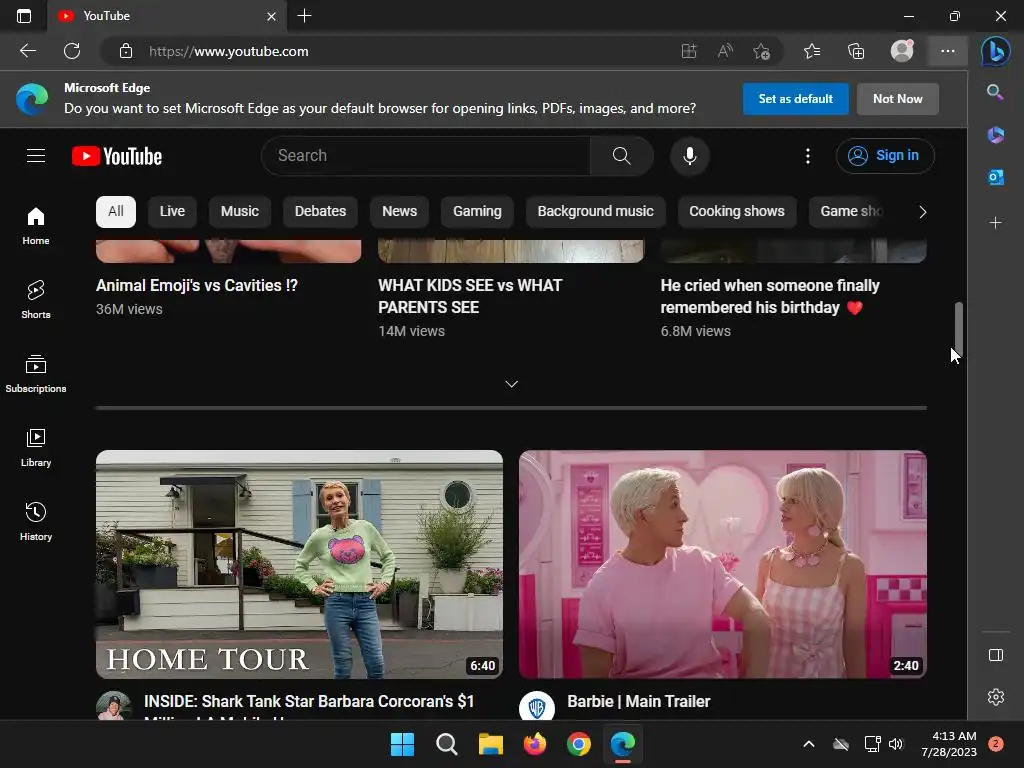
Task: Open Bing Chat sidebar button
Action: coord(995,51)
